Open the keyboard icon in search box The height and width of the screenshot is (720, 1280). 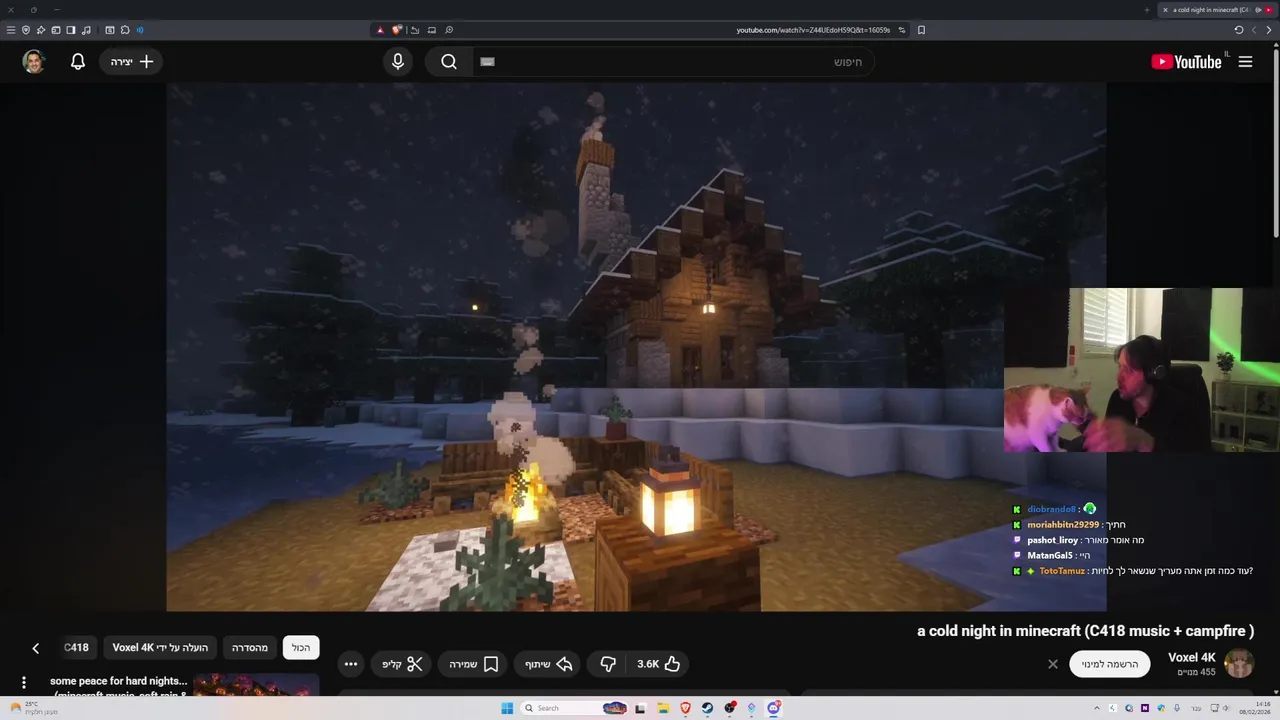tap(488, 62)
